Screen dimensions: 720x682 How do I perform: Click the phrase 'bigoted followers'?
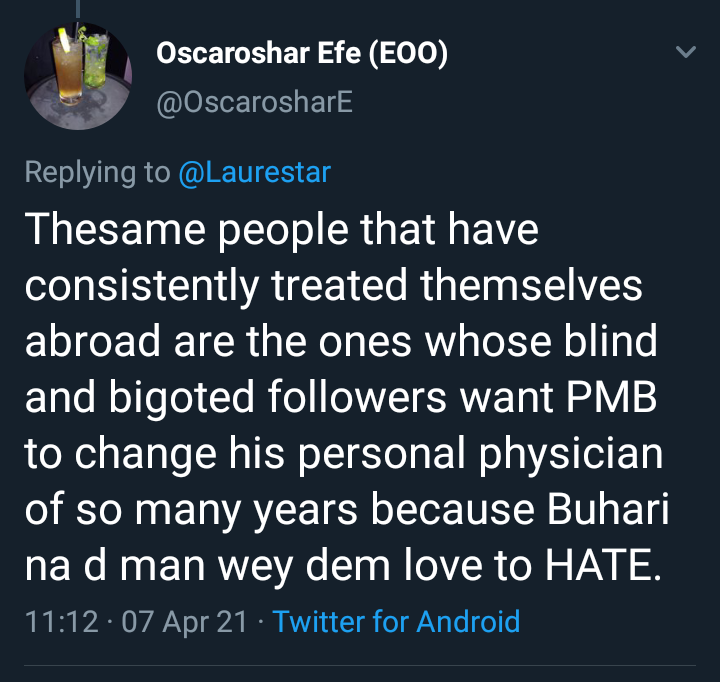(x=277, y=398)
